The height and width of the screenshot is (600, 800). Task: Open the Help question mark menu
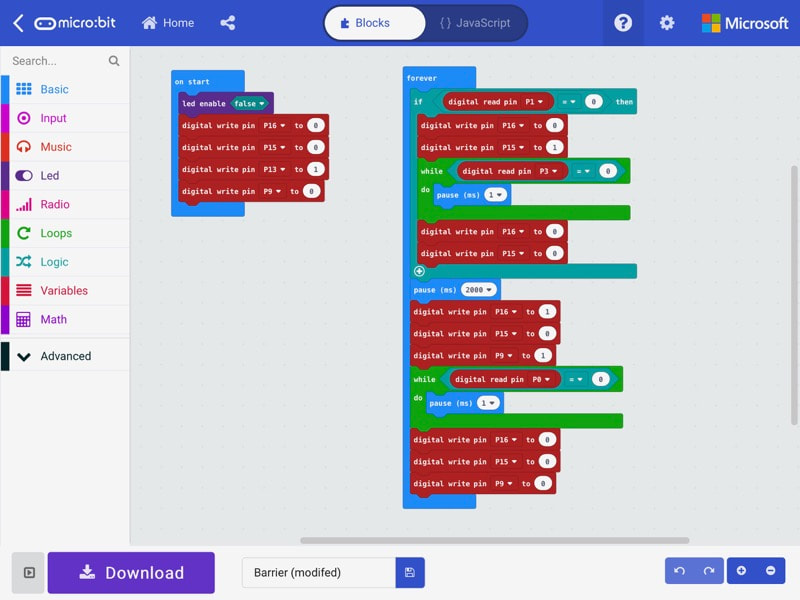click(x=623, y=23)
